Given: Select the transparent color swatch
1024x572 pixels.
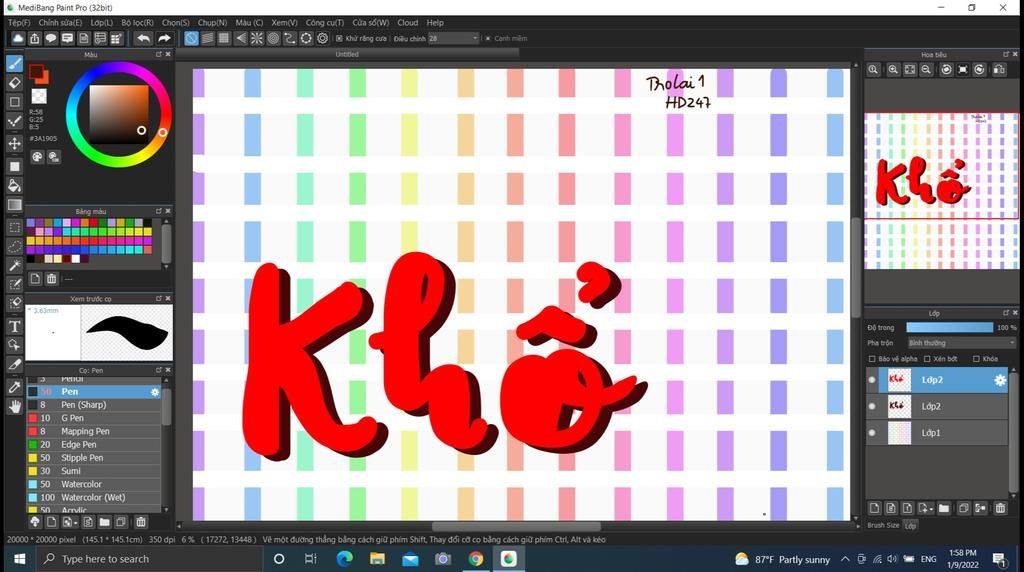Looking at the screenshot, I should click(x=39, y=97).
